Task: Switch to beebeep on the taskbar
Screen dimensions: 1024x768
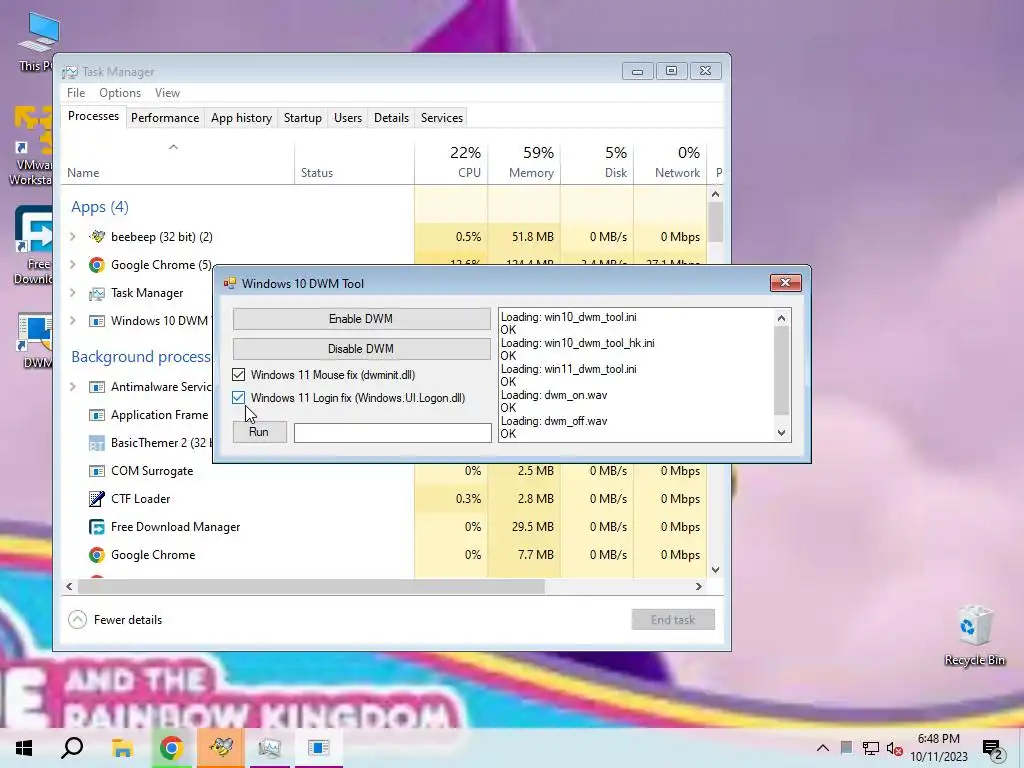Action: 221,748
